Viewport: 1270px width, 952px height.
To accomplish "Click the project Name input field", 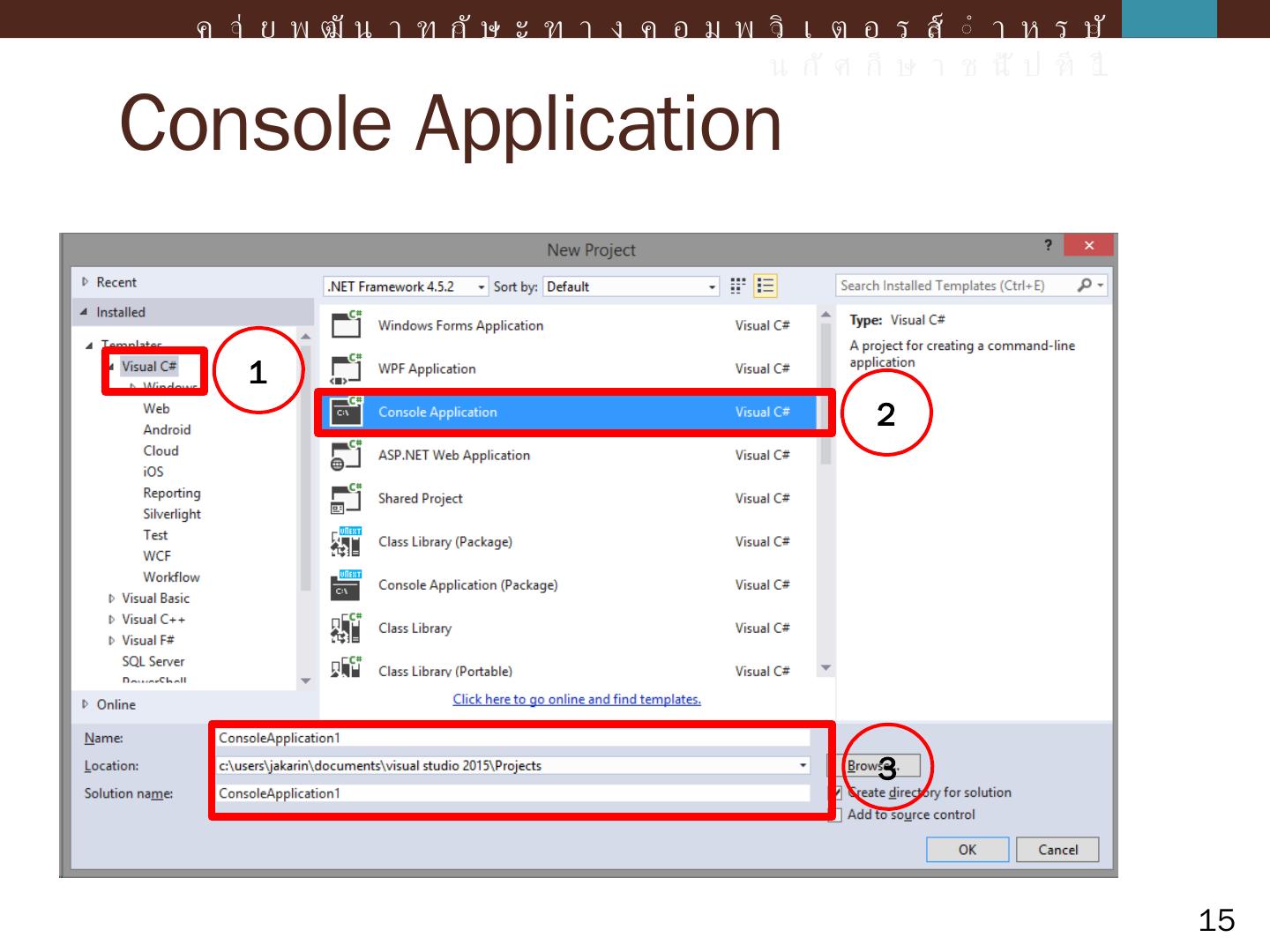I will coord(512,738).
